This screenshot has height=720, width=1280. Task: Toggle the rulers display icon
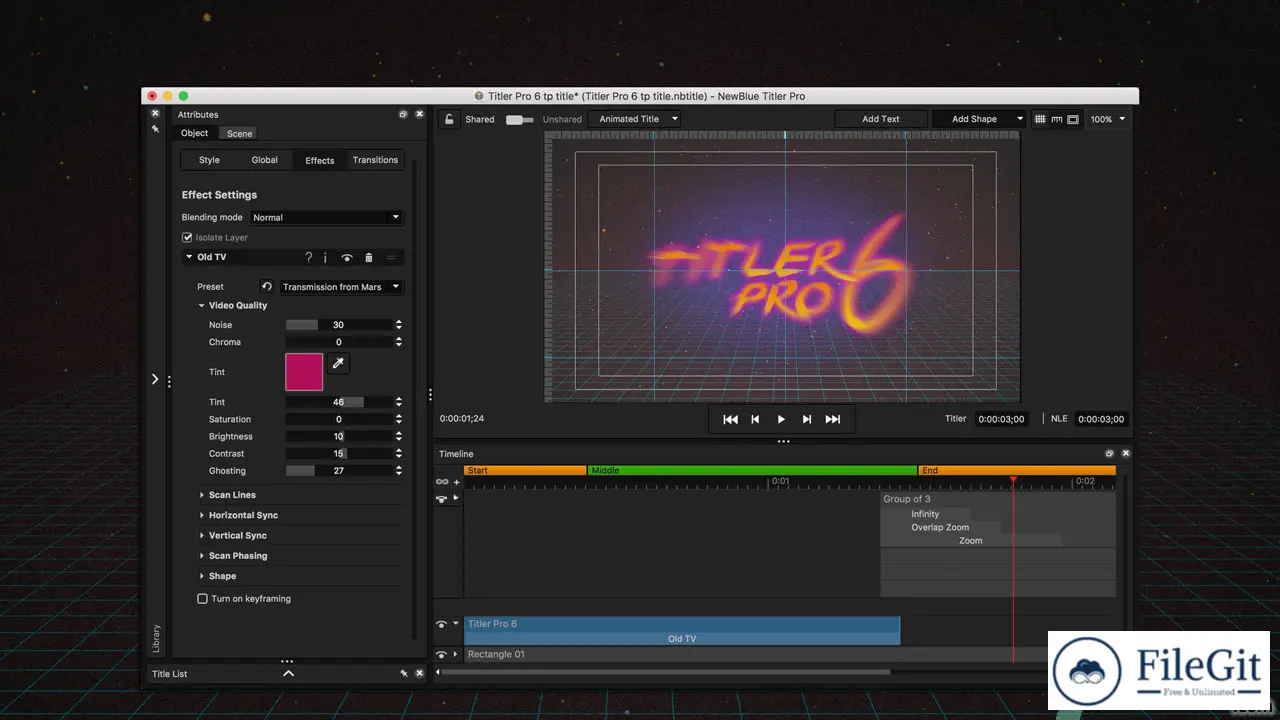point(1056,119)
